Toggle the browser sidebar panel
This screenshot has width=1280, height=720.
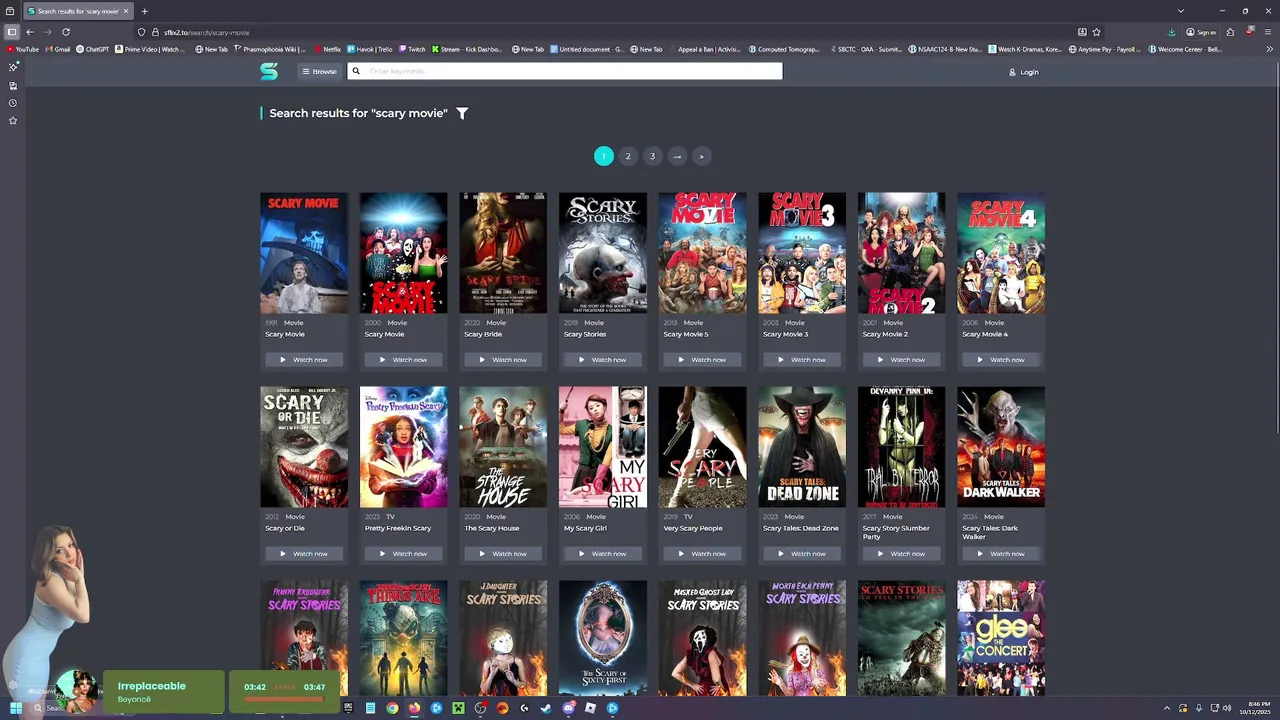click(12, 32)
